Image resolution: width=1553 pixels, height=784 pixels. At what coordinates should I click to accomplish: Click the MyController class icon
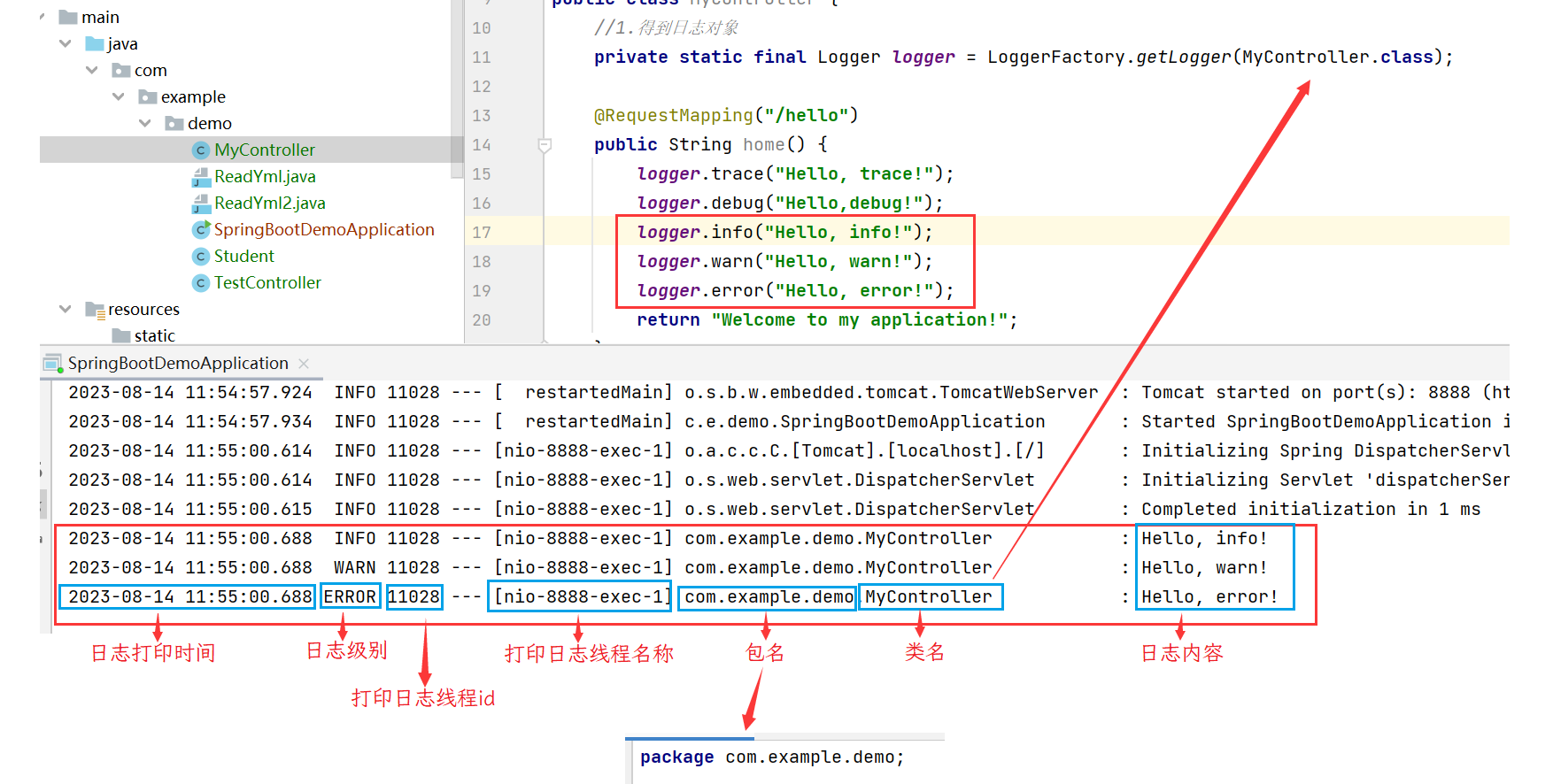[201, 150]
